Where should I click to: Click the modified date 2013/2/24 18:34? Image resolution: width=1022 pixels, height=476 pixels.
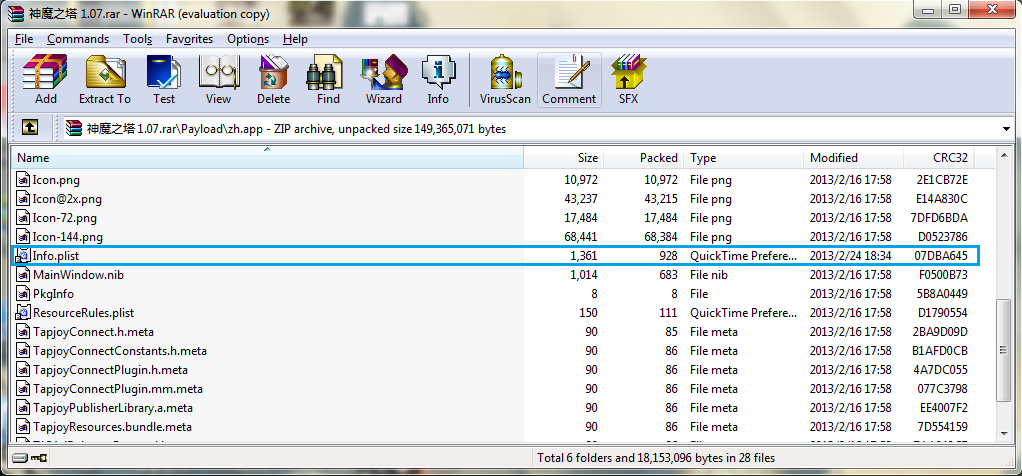click(851, 256)
